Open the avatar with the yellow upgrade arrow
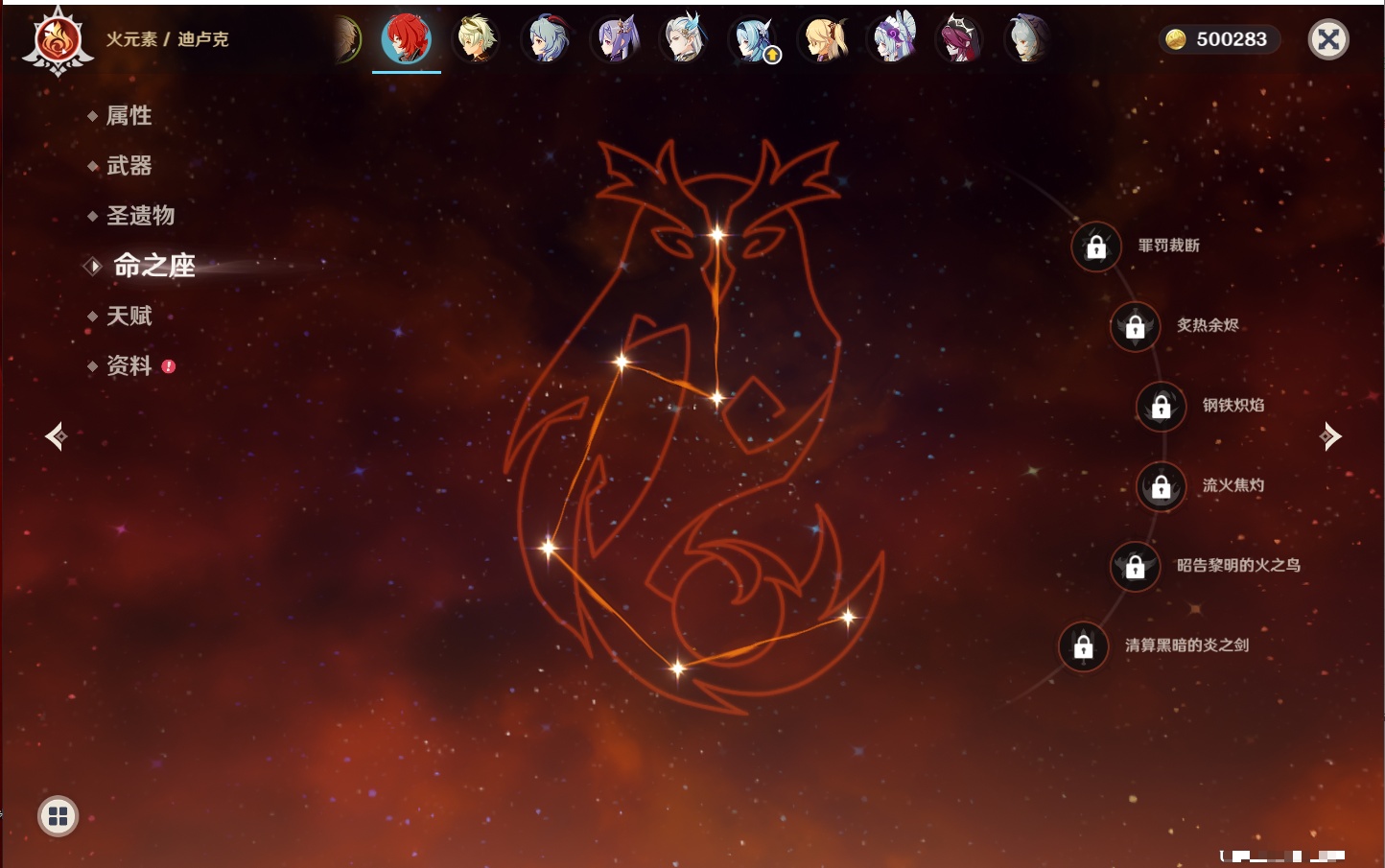1385x868 pixels. tap(754, 39)
